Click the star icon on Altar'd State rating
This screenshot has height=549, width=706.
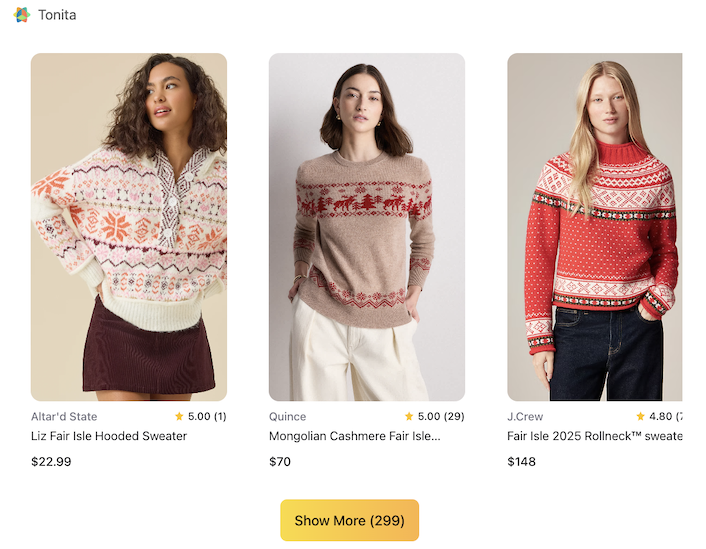pos(179,416)
